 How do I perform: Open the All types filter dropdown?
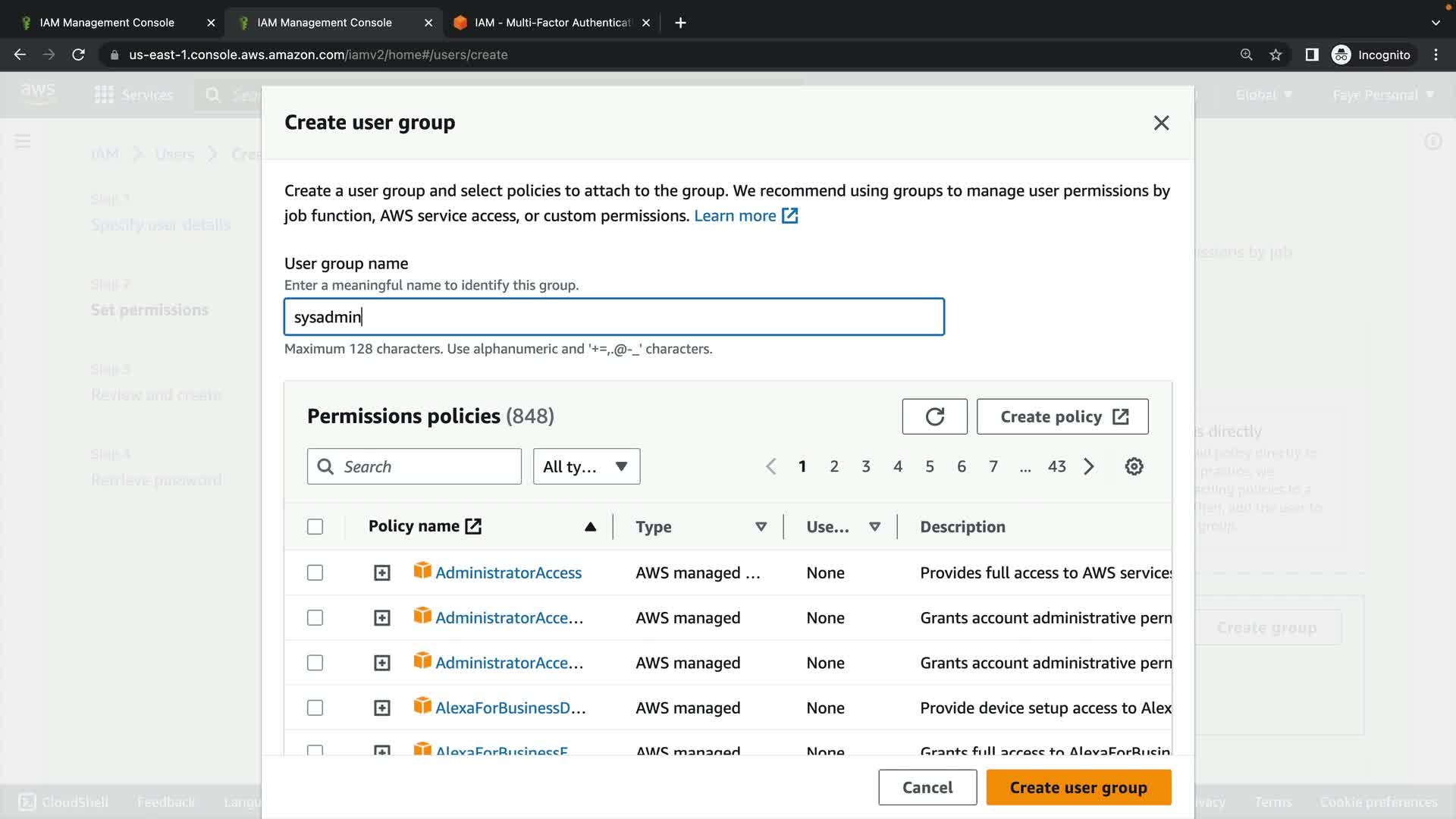[x=586, y=466]
